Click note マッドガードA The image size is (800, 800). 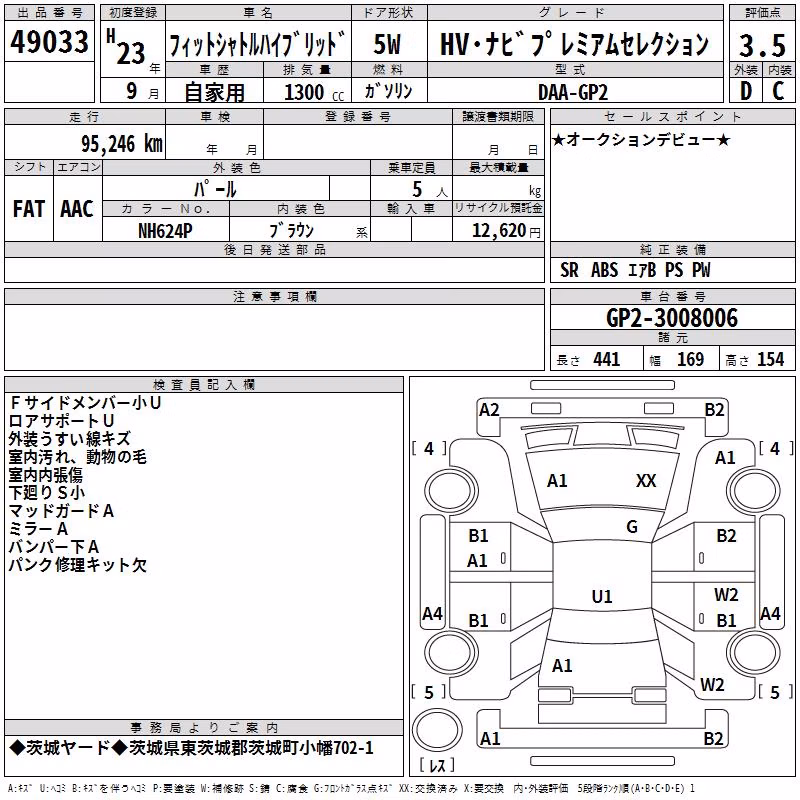click(61, 511)
